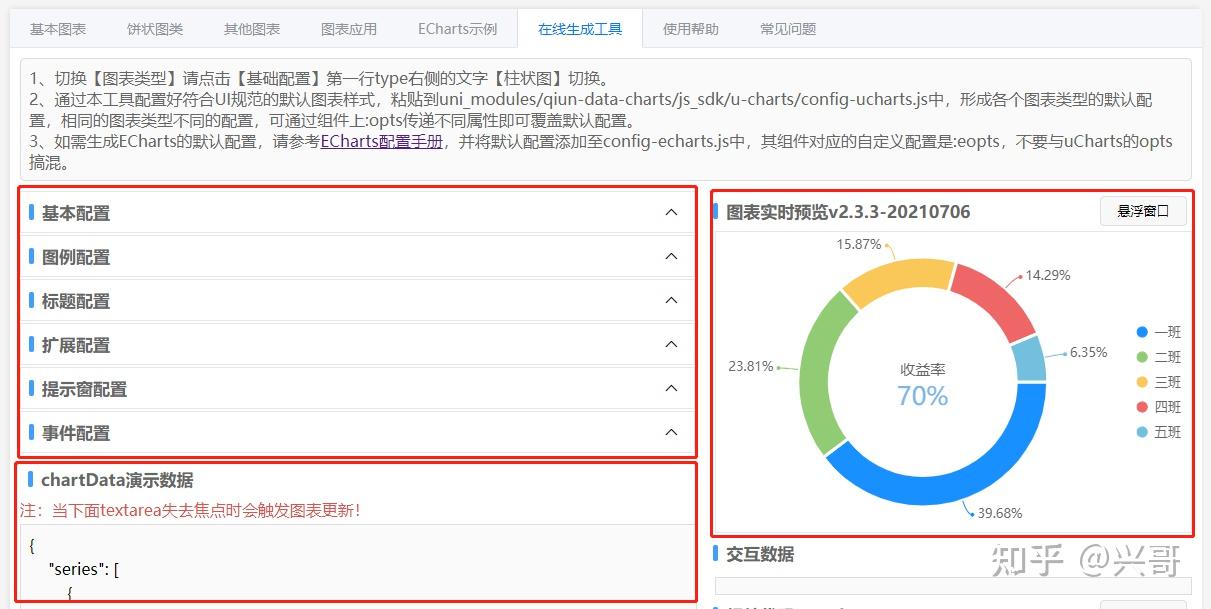Toggle the 一班 legend item
The height and width of the screenshot is (609, 1211).
tap(1159, 332)
